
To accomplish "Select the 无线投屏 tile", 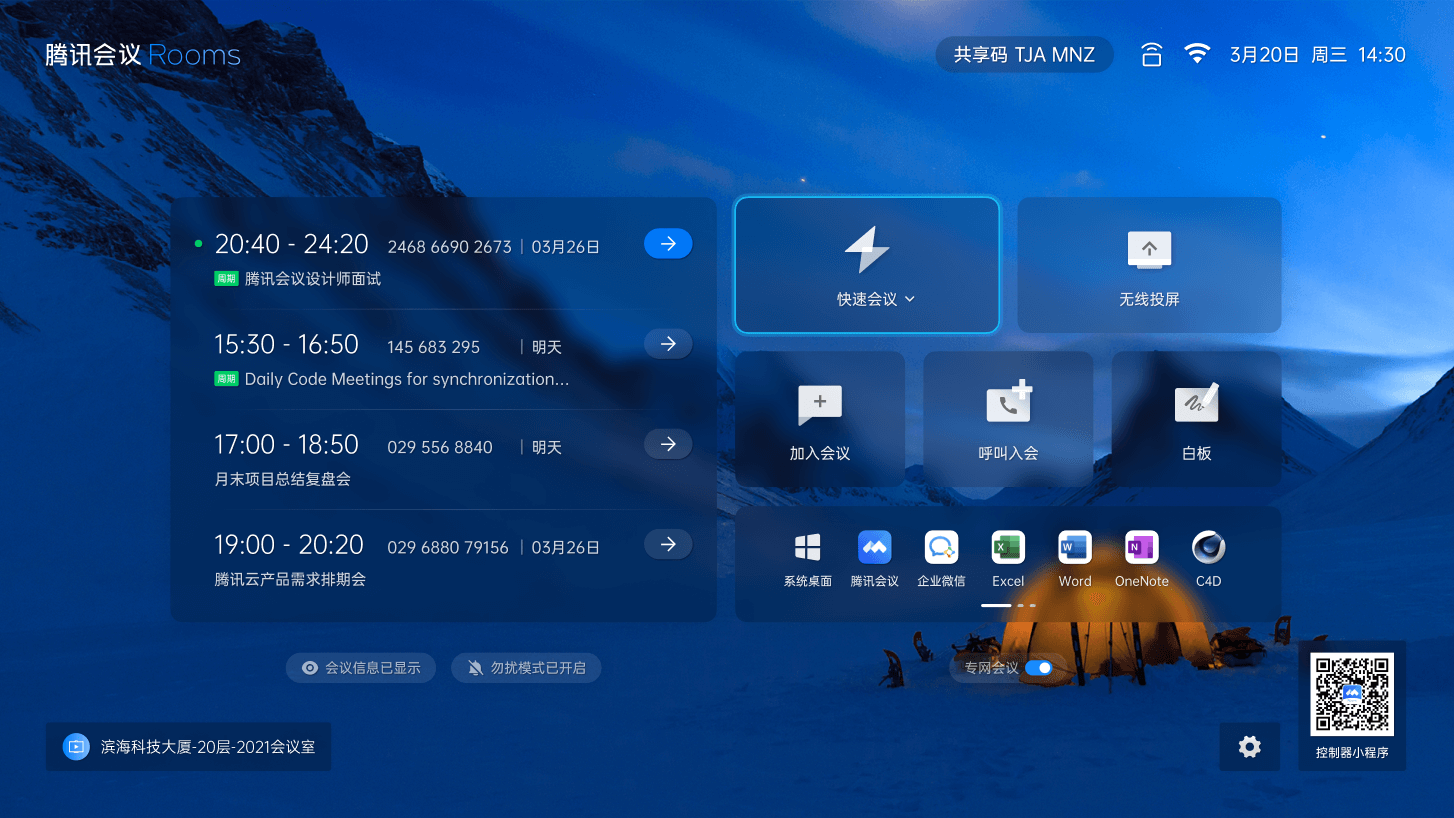I will point(1149,265).
